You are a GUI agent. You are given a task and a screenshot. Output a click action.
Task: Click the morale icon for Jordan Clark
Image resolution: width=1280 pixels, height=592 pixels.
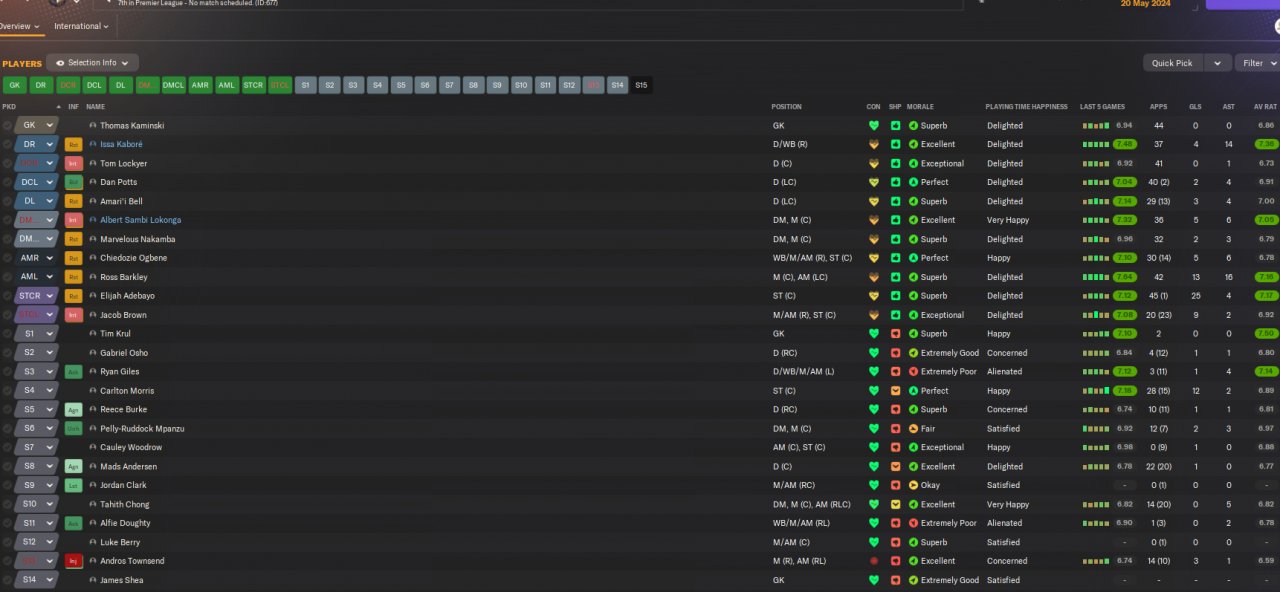coord(913,485)
